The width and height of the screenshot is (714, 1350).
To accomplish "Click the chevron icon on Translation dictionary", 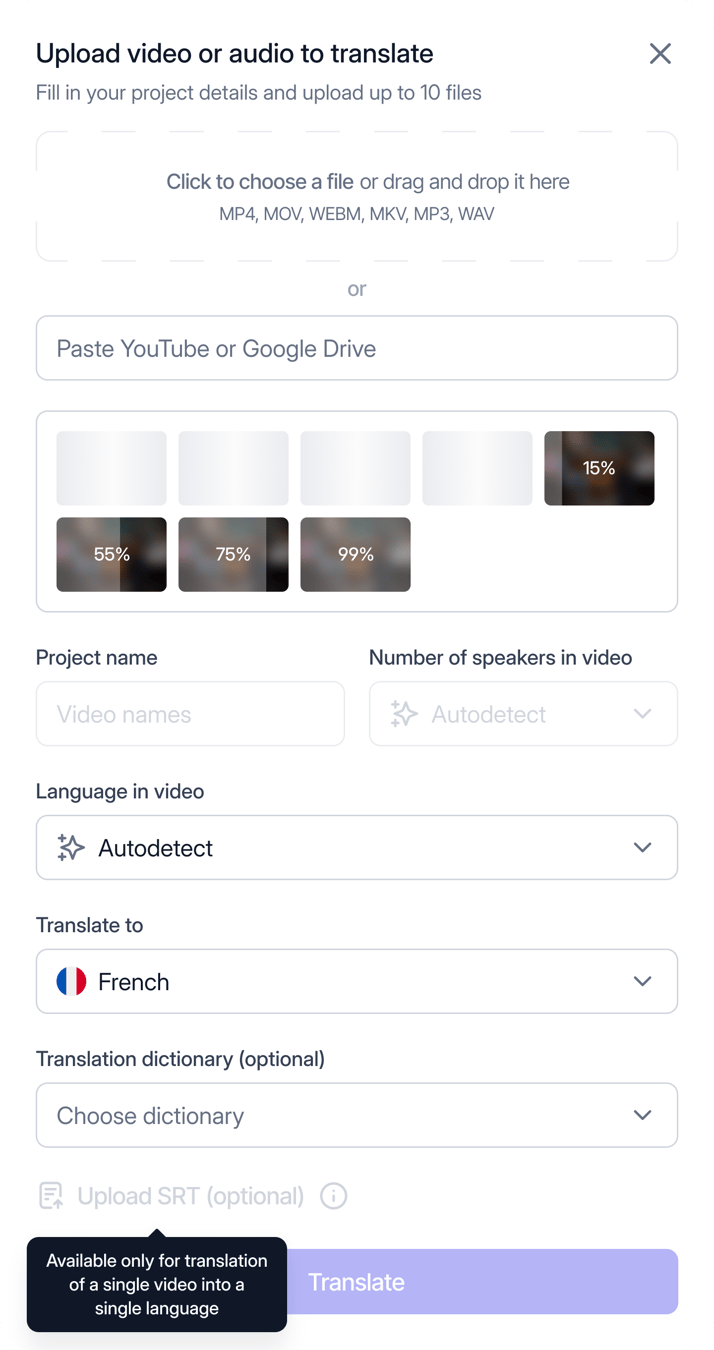I will 643,1114.
